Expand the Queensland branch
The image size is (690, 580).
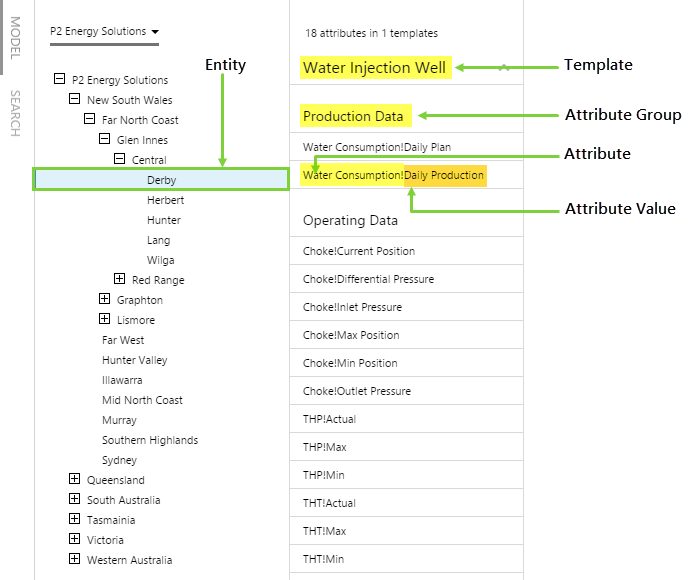click(74, 480)
